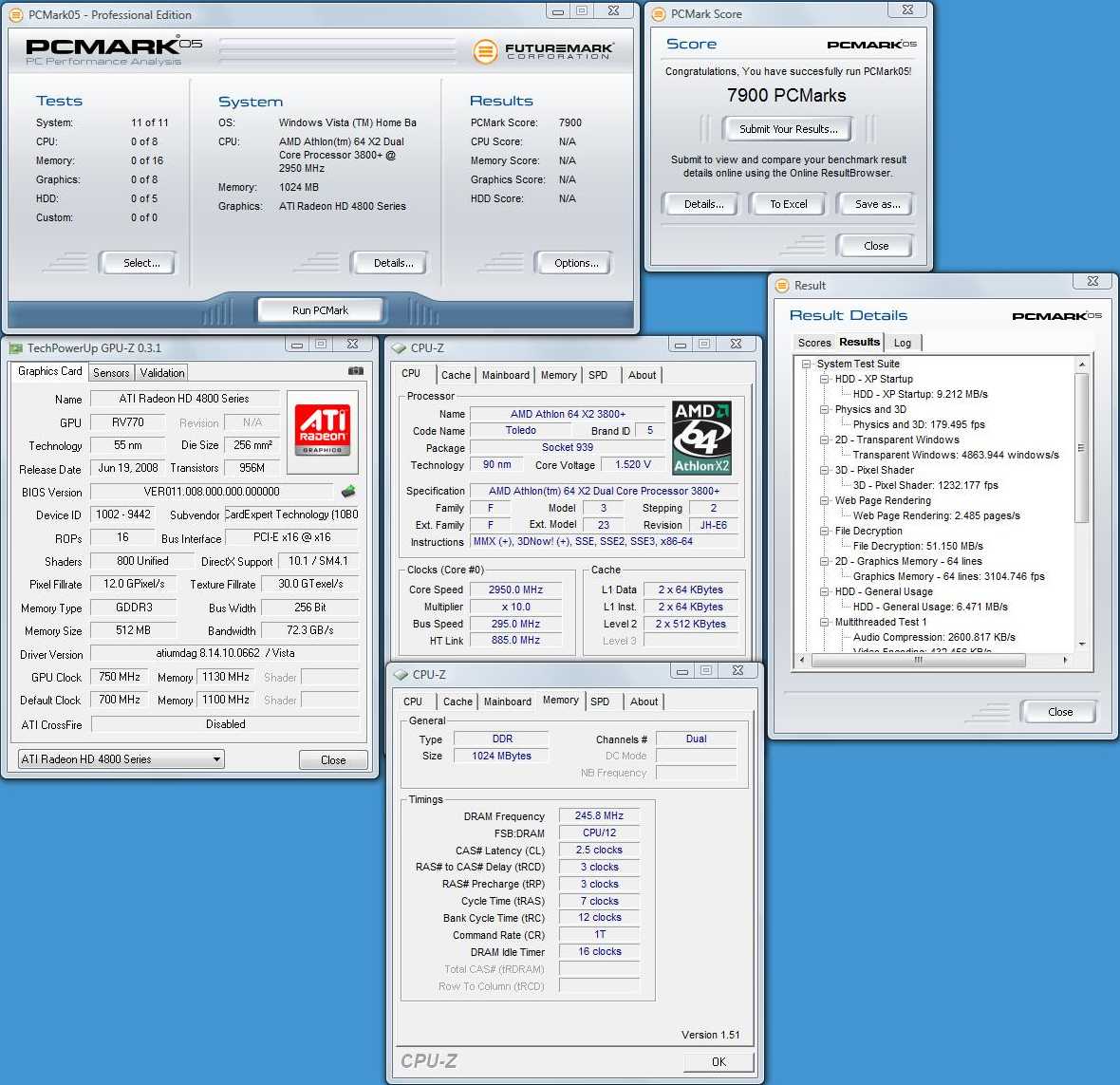Click OK in the lower CPU-Z window
This screenshot has height=1085, width=1120.
719,1062
